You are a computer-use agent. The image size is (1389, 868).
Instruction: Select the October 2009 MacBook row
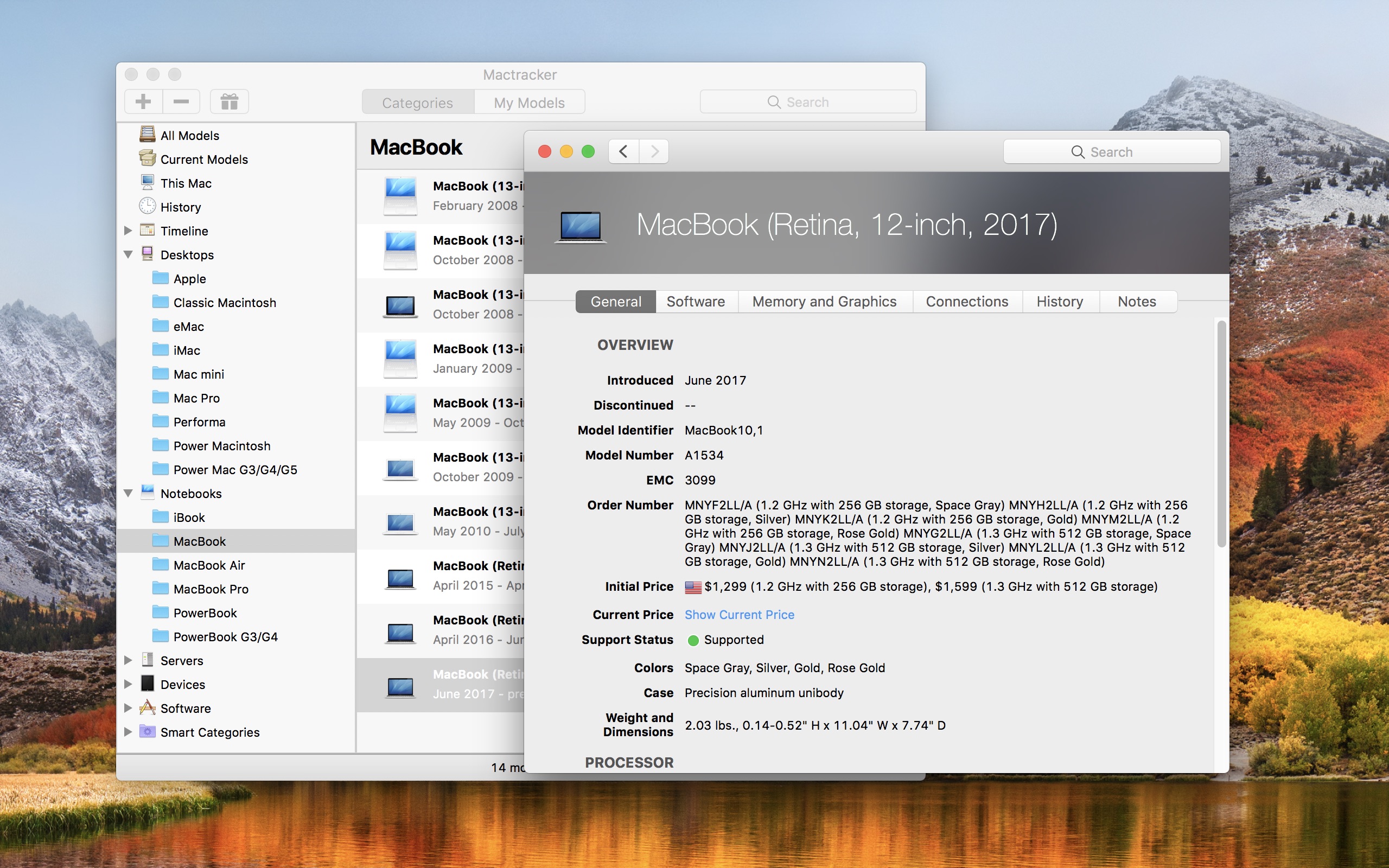441,467
